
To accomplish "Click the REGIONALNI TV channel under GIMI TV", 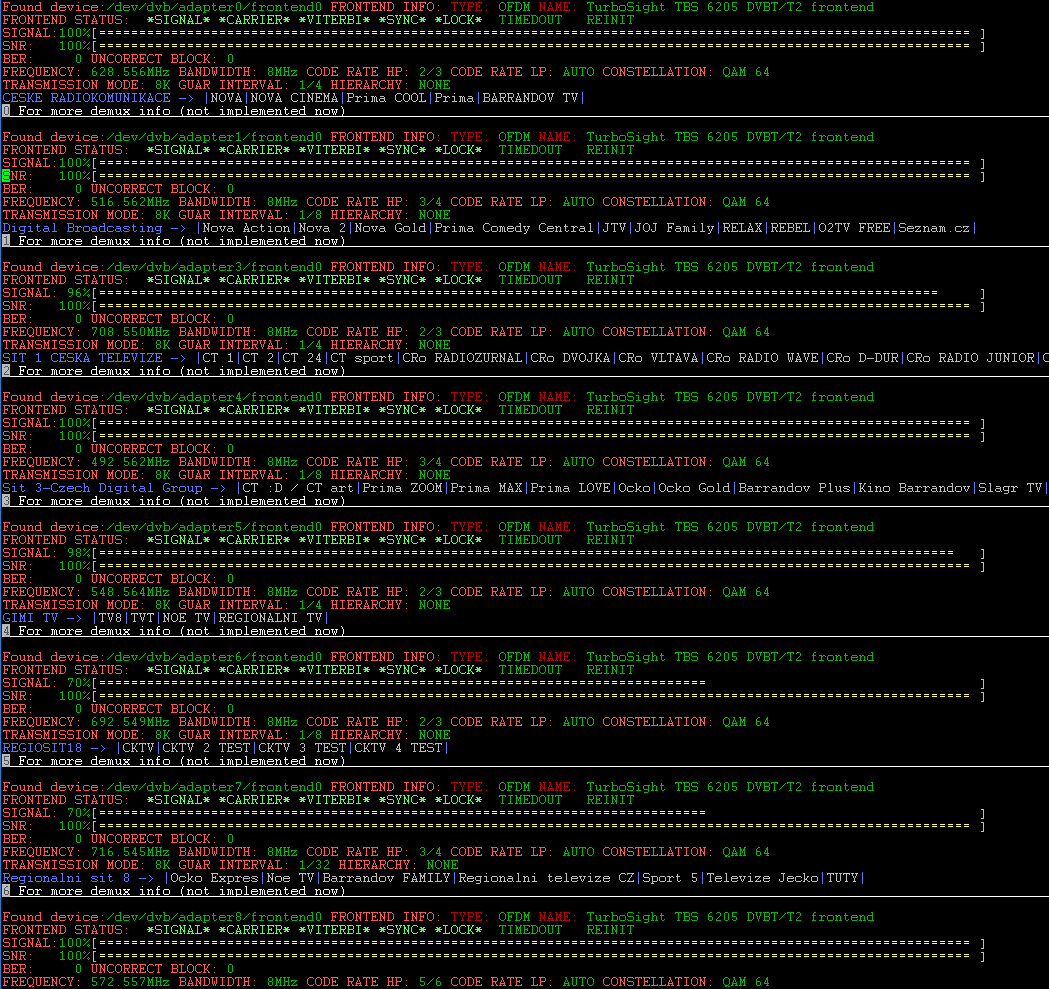I will 270,618.
